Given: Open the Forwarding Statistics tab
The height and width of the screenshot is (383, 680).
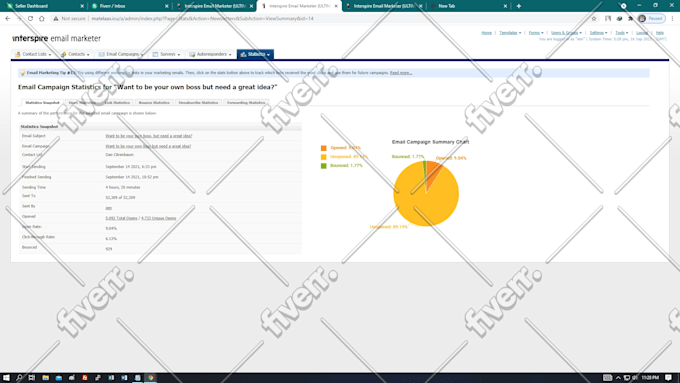Looking at the screenshot, I should (x=246, y=103).
